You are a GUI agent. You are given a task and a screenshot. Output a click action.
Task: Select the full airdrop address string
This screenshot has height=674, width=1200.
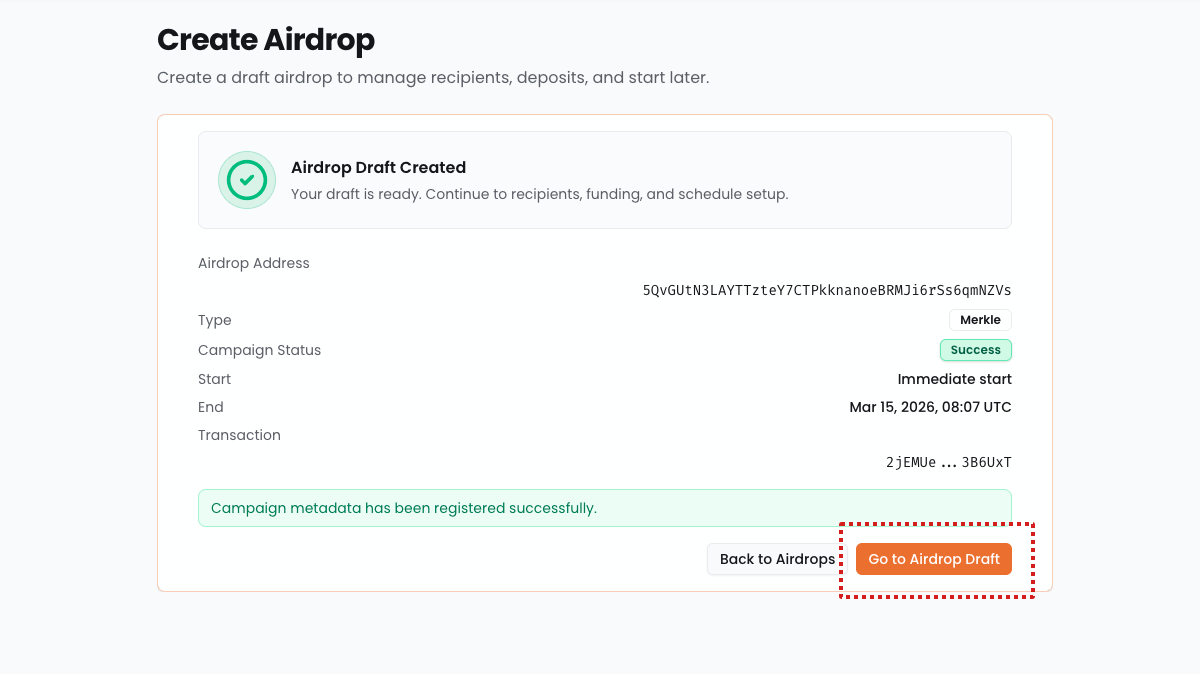tap(826, 290)
